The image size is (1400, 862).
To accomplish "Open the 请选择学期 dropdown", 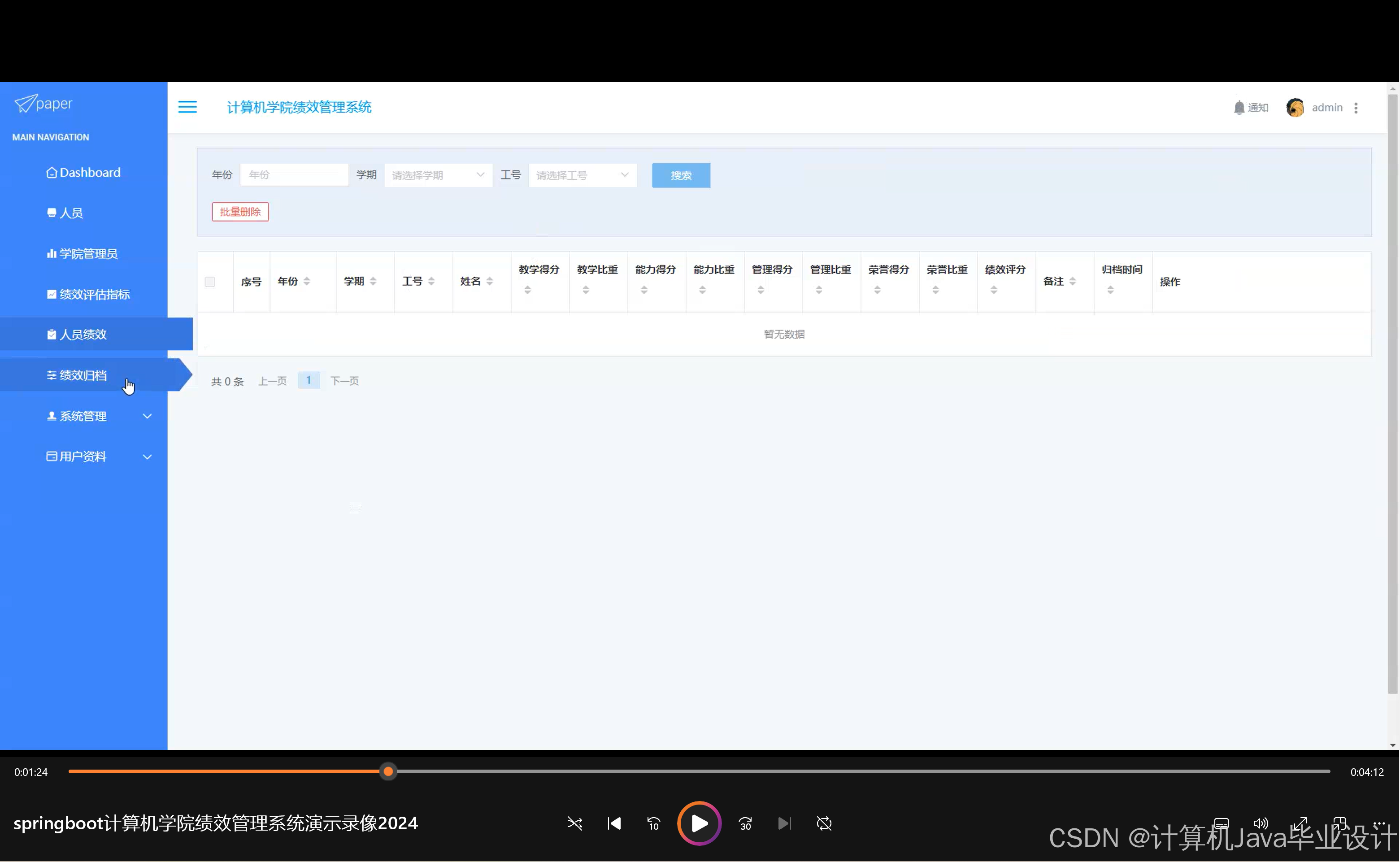I will pos(439,175).
